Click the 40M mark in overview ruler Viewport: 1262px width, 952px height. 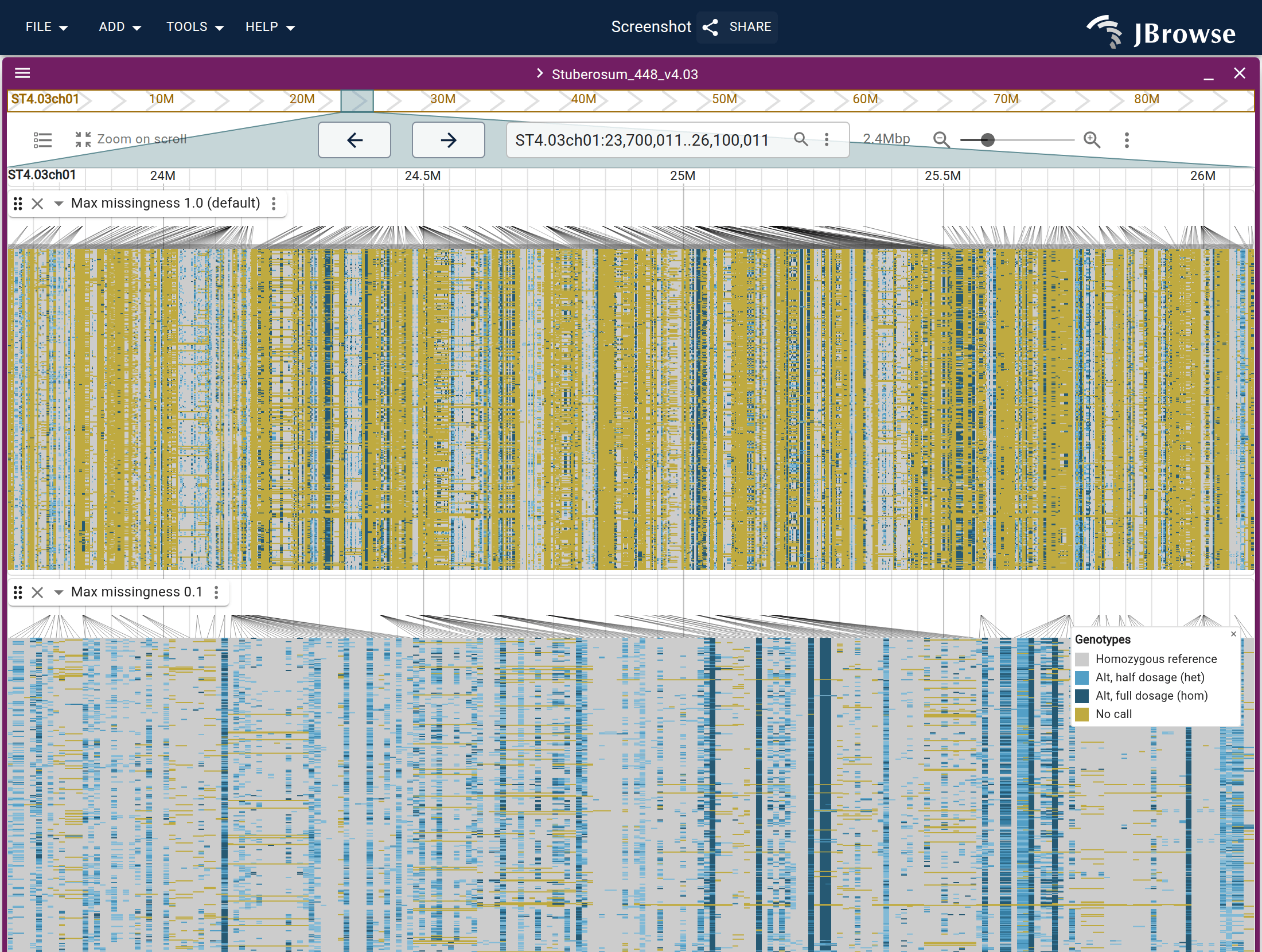[x=583, y=99]
